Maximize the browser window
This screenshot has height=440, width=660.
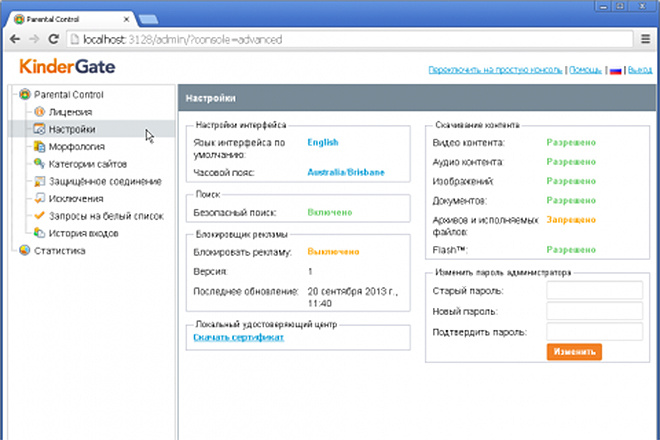click(x=620, y=6)
